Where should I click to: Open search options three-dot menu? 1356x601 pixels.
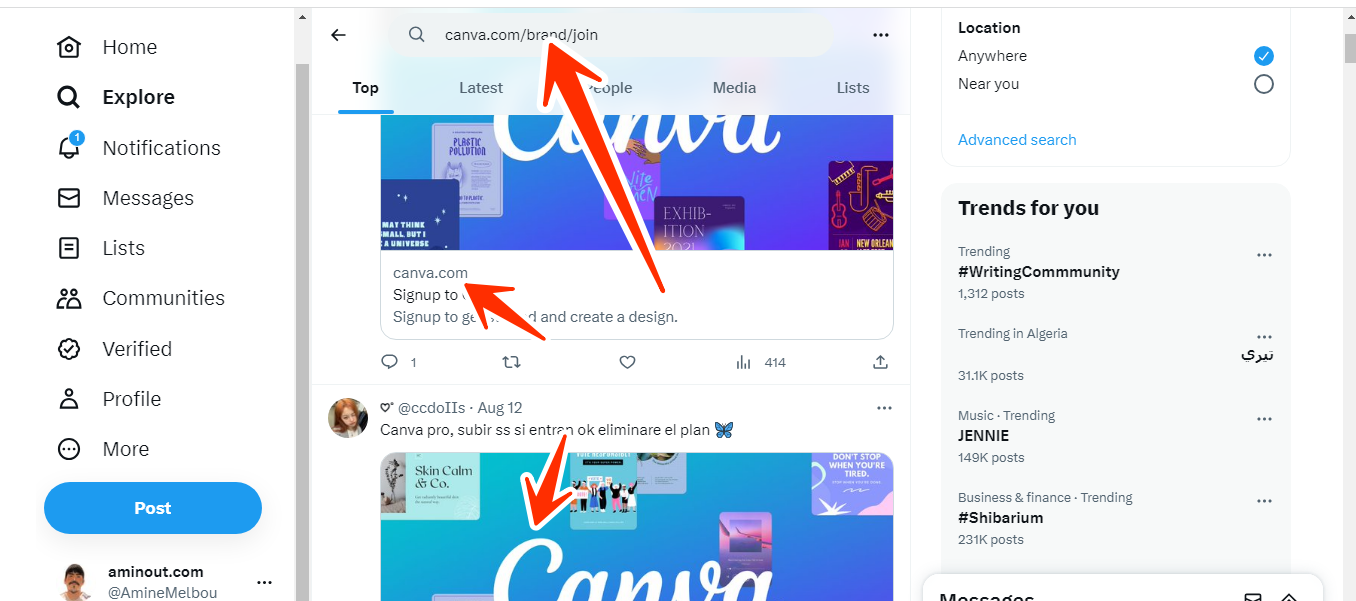(881, 35)
